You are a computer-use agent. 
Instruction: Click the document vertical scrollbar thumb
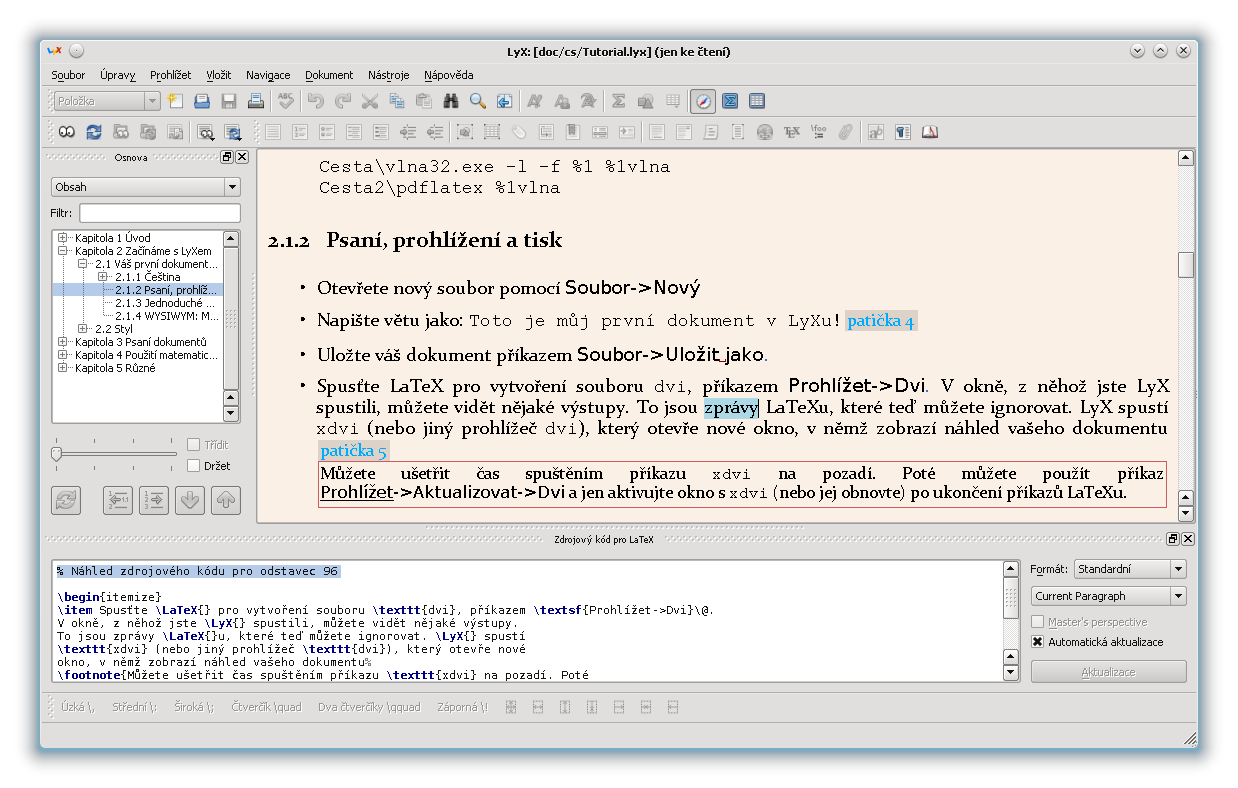[x=1186, y=264]
